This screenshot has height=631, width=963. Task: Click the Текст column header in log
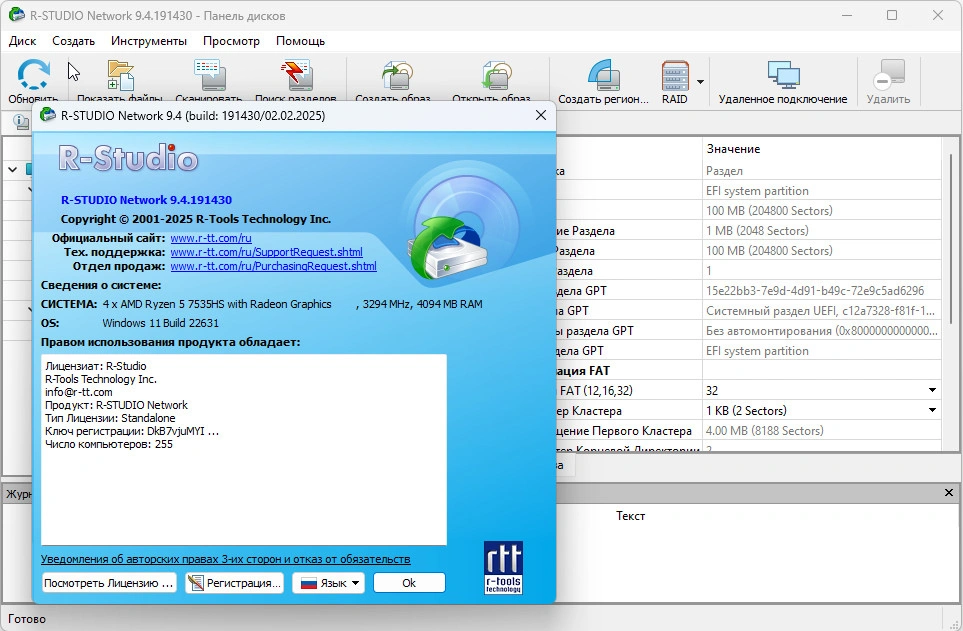click(x=630, y=516)
